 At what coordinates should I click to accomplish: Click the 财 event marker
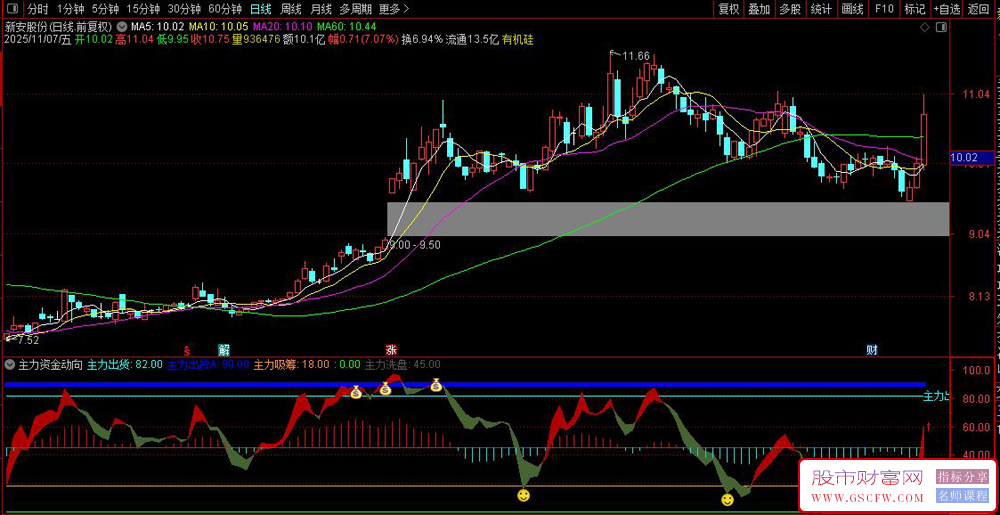pos(871,350)
